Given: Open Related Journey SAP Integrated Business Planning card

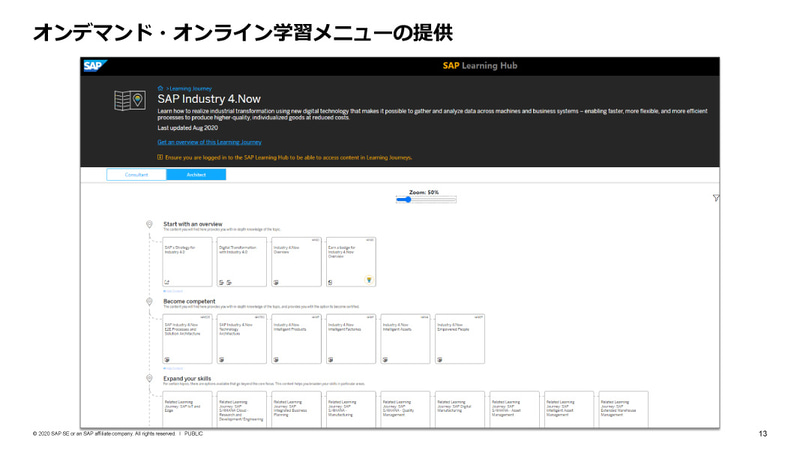Looking at the screenshot, I should click(296, 409).
